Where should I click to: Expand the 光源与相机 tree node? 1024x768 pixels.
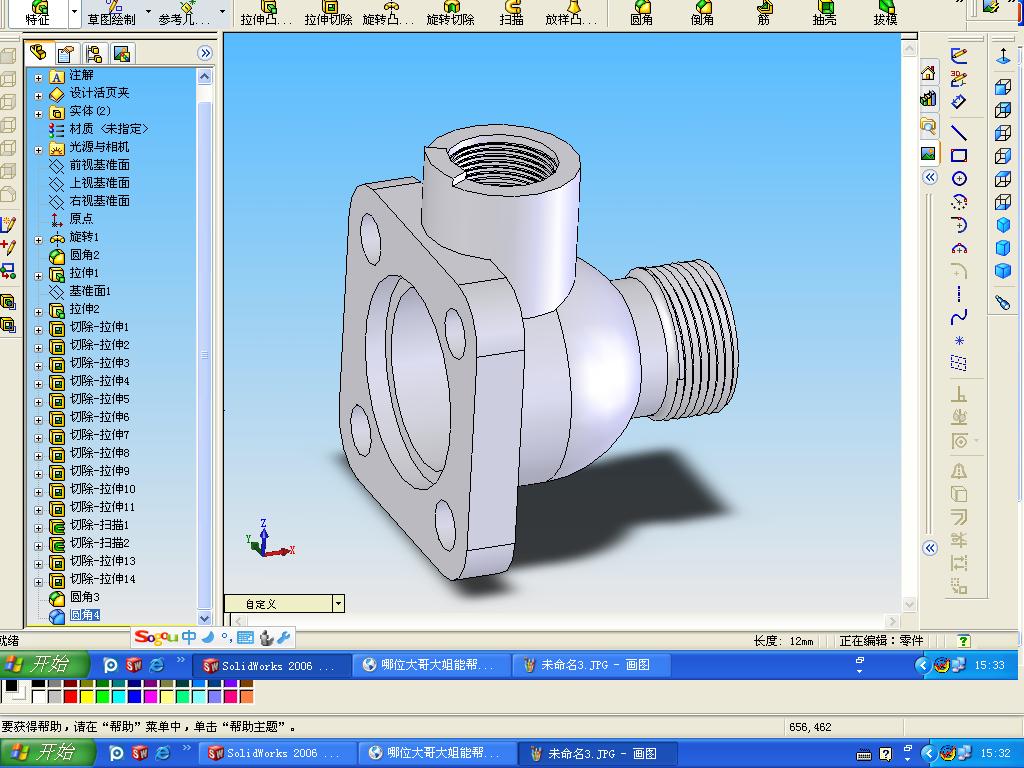click(39, 150)
